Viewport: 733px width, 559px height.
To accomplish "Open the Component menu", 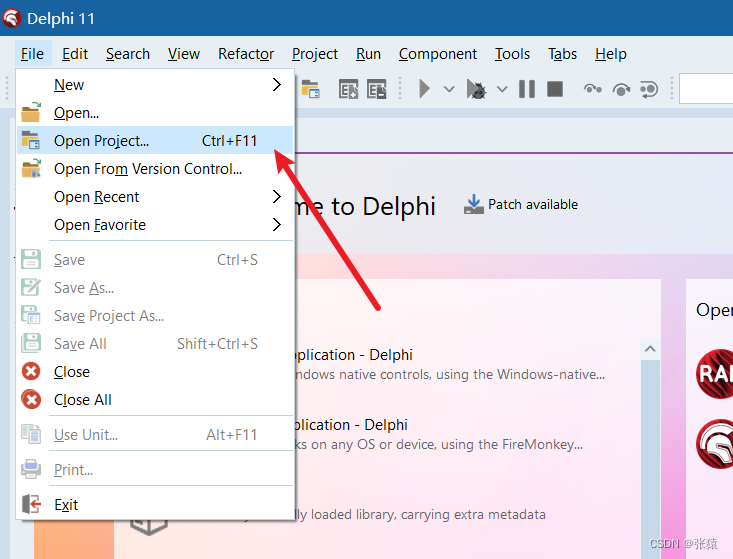I will point(438,54).
